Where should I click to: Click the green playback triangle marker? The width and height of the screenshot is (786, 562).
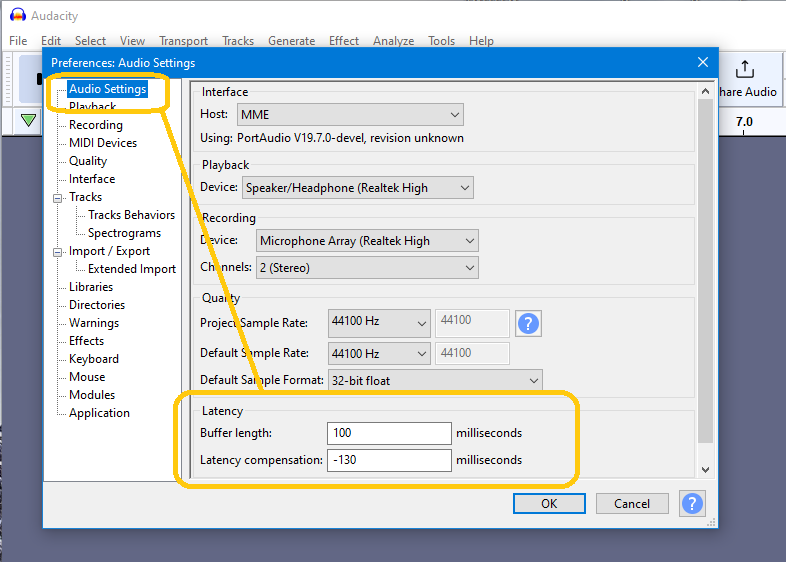tap(29, 120)
